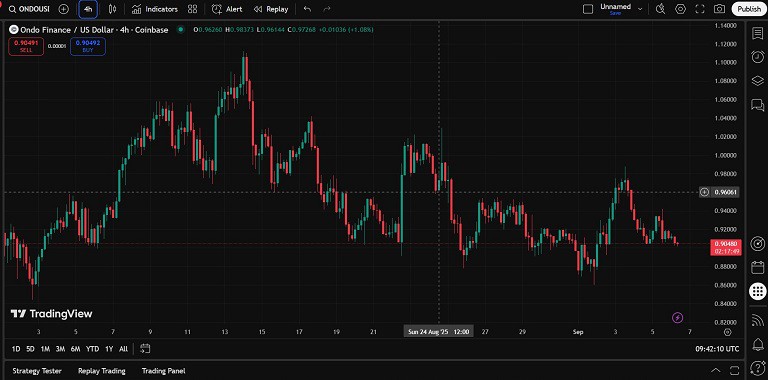Select the 4h timeframe button
The width and height of the screenshot is (768, 380).
[x=88, y=9]
